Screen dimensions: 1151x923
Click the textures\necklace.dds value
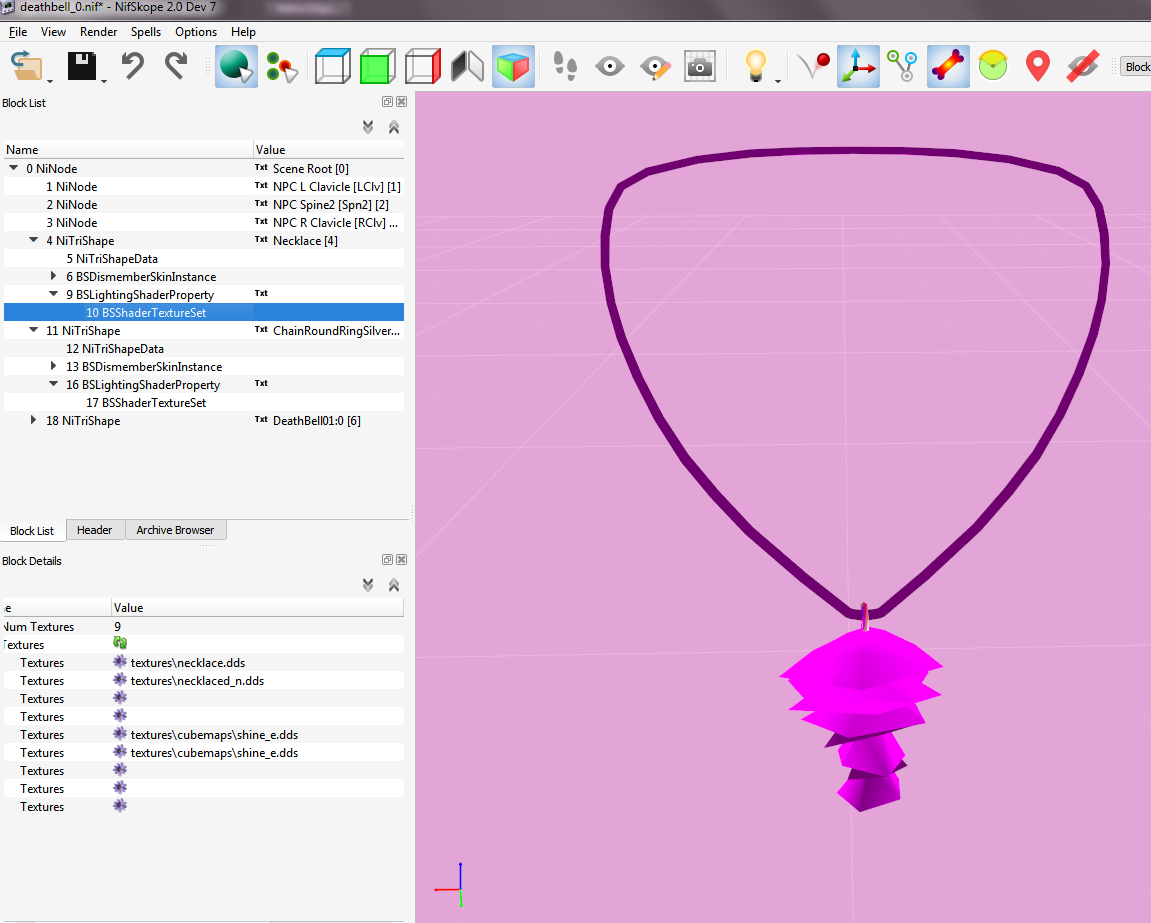click(x=188, y=662)
